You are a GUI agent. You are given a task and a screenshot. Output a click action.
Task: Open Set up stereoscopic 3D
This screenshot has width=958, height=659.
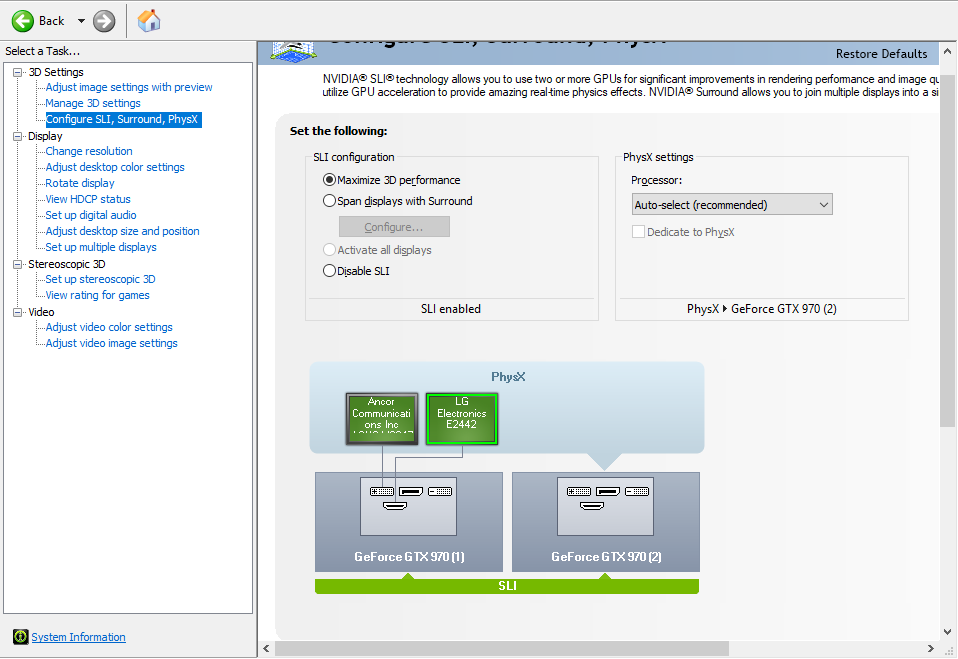[100, 279]
